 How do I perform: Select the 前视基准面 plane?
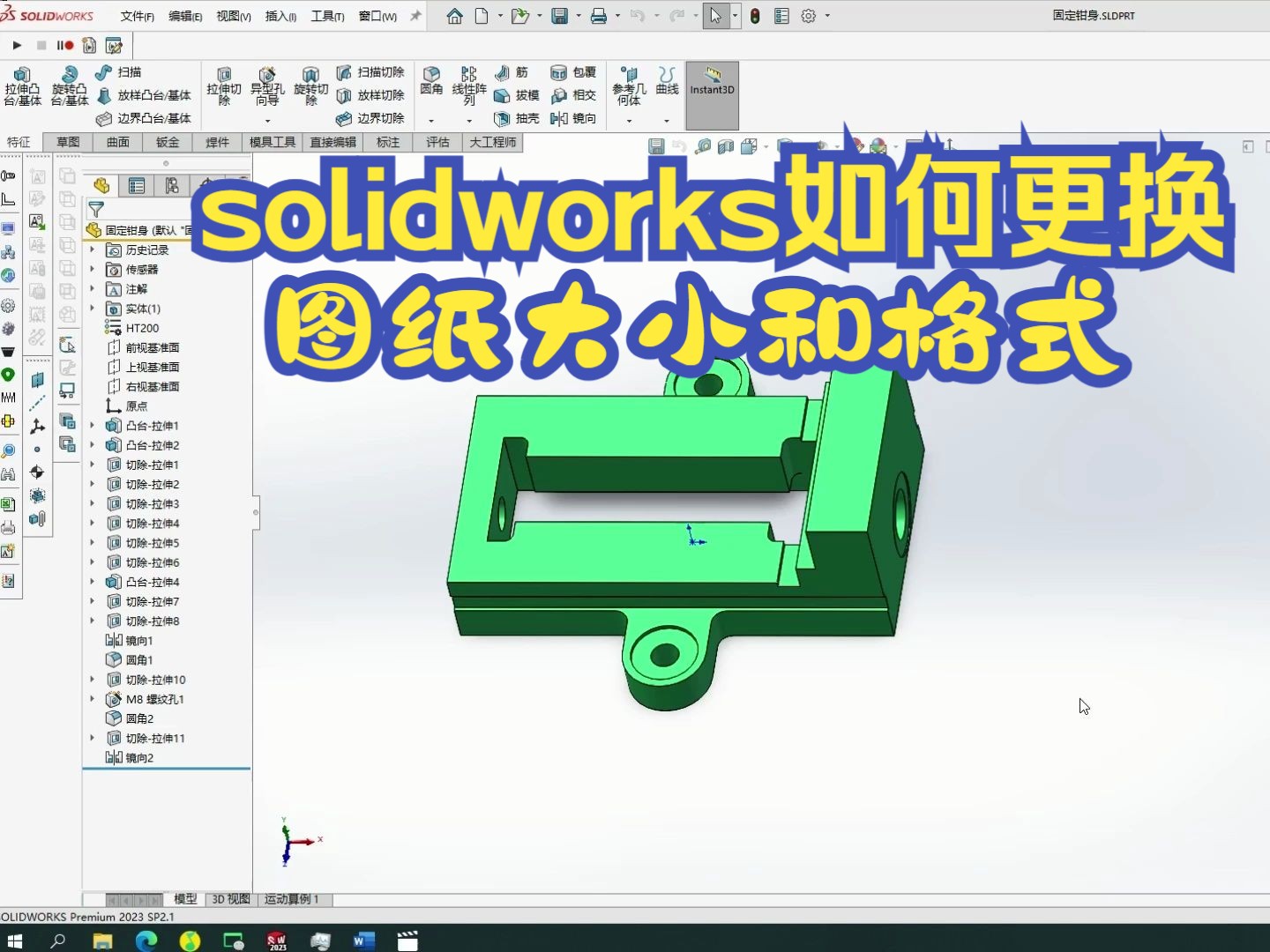point(142,347)
